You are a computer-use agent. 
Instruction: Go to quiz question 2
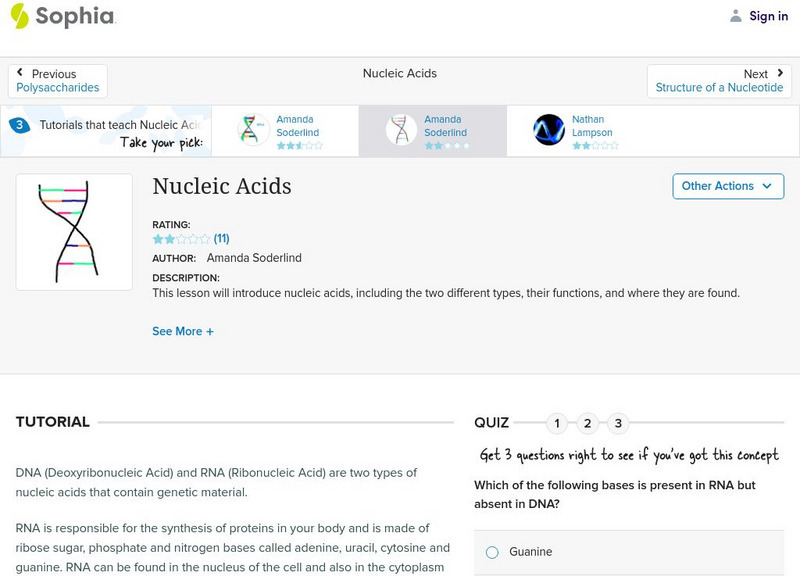tap(587, 423)
